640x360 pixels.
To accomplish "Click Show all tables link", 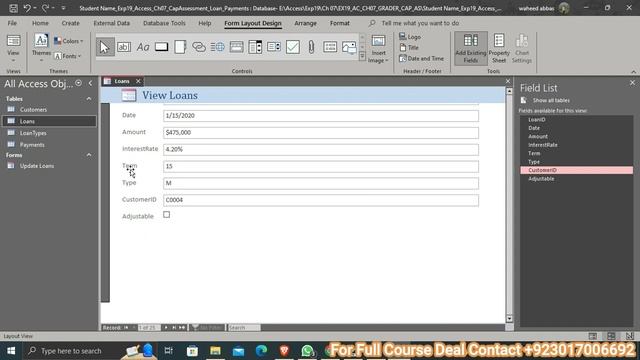I will (551, 100).
